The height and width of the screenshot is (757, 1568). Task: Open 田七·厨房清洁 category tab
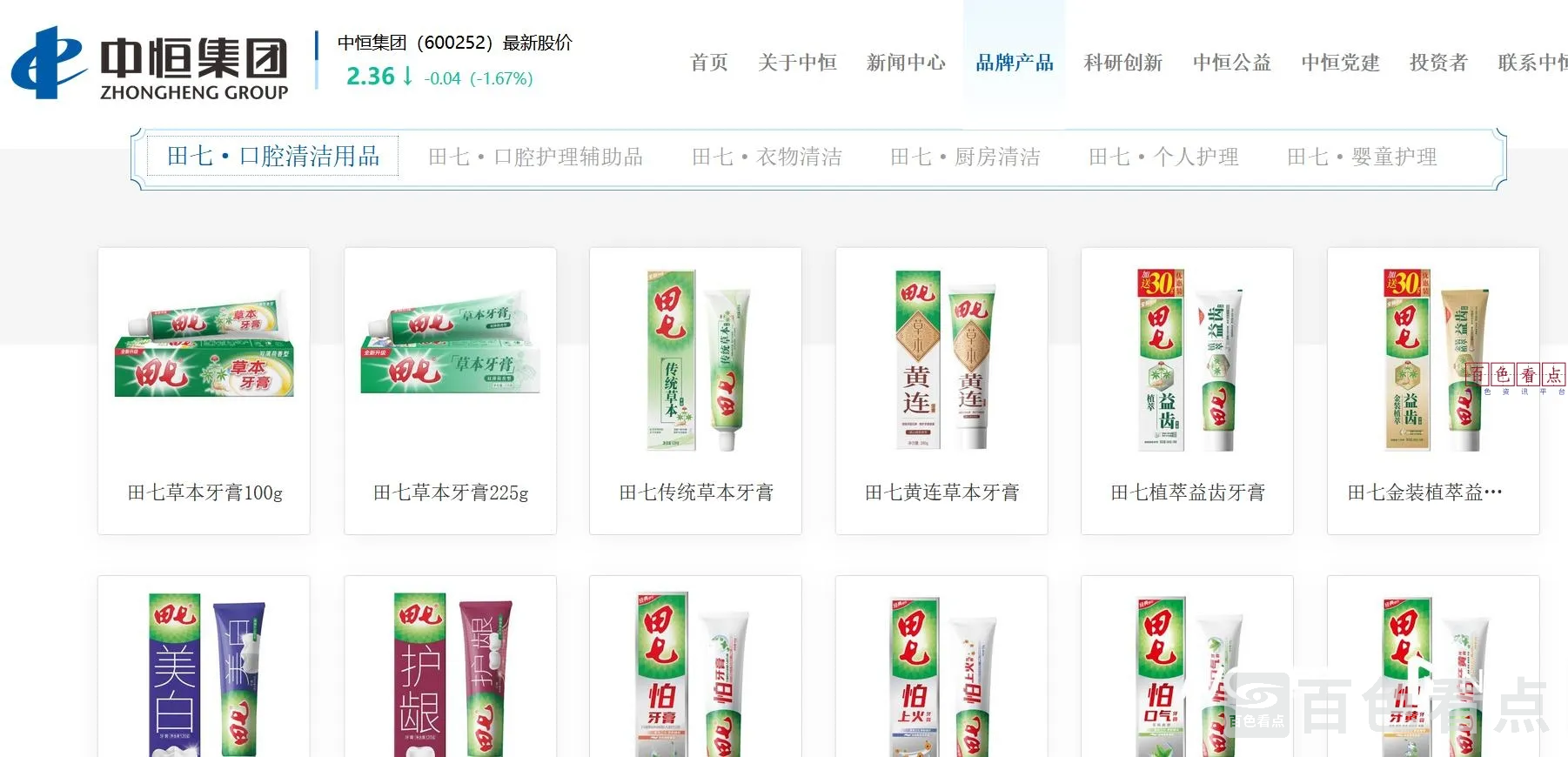965,157
